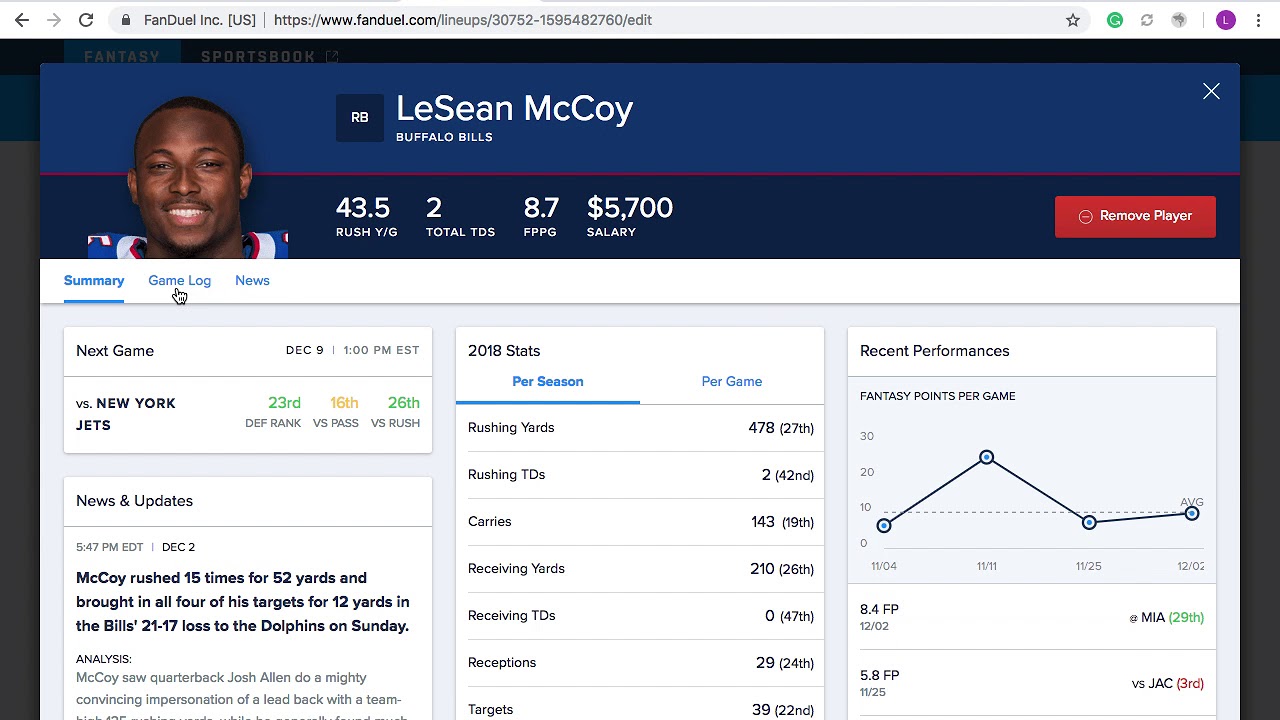This screenshot has width=1280, height=720.
Task: Go forward with the browser forward arrow
Action: point(54,20)
